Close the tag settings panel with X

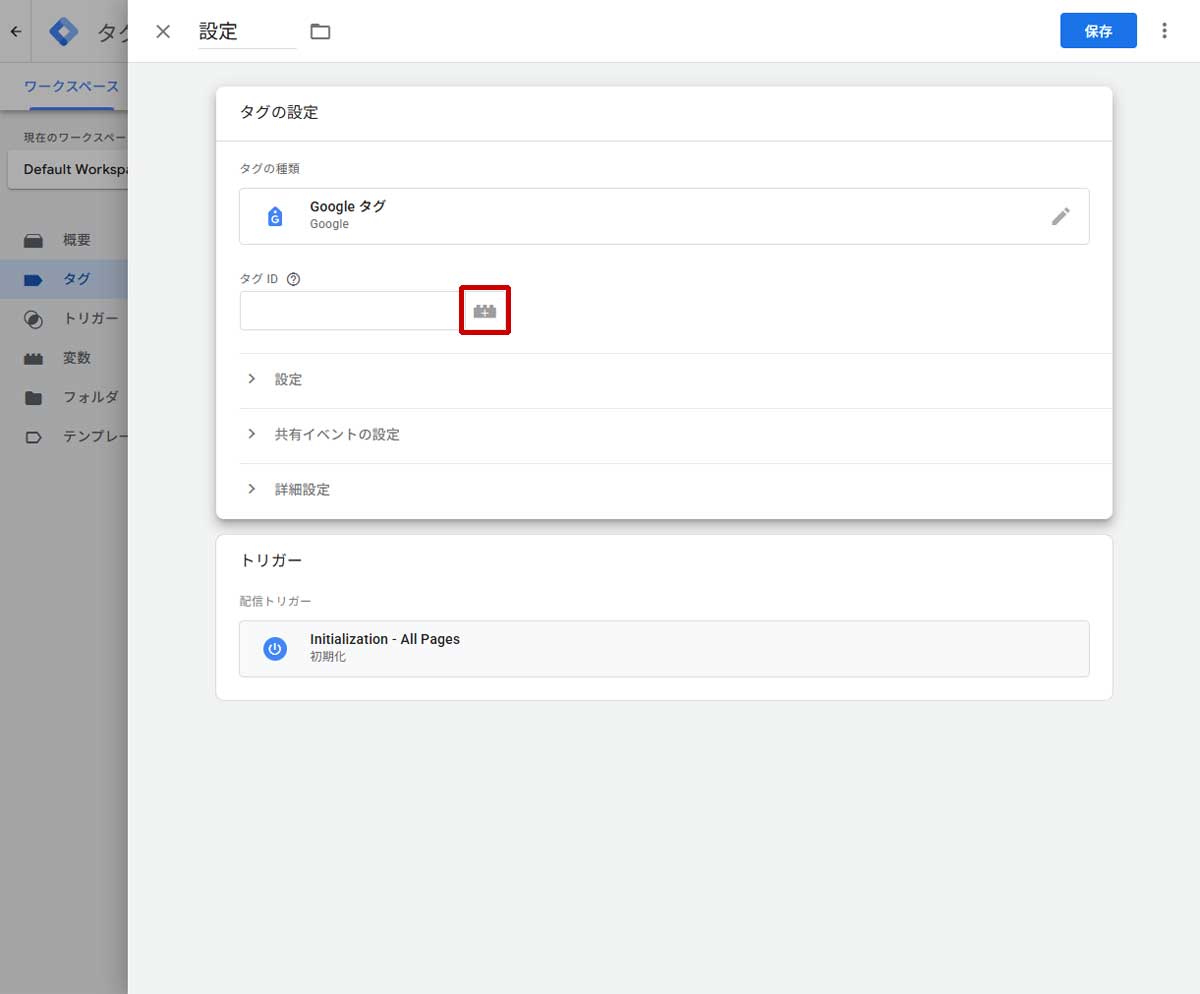(163, 31)
